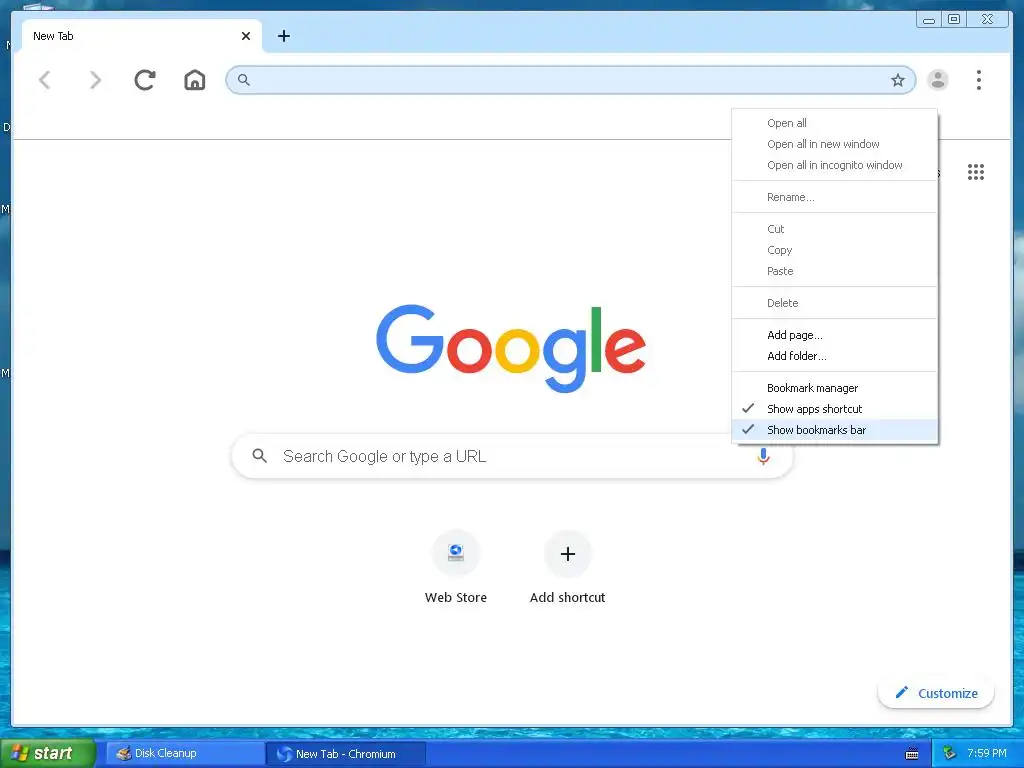This screenshot has width=1024, height=768.
Task: Choose Add page... menu entry
Action: (x=835, y=335)
